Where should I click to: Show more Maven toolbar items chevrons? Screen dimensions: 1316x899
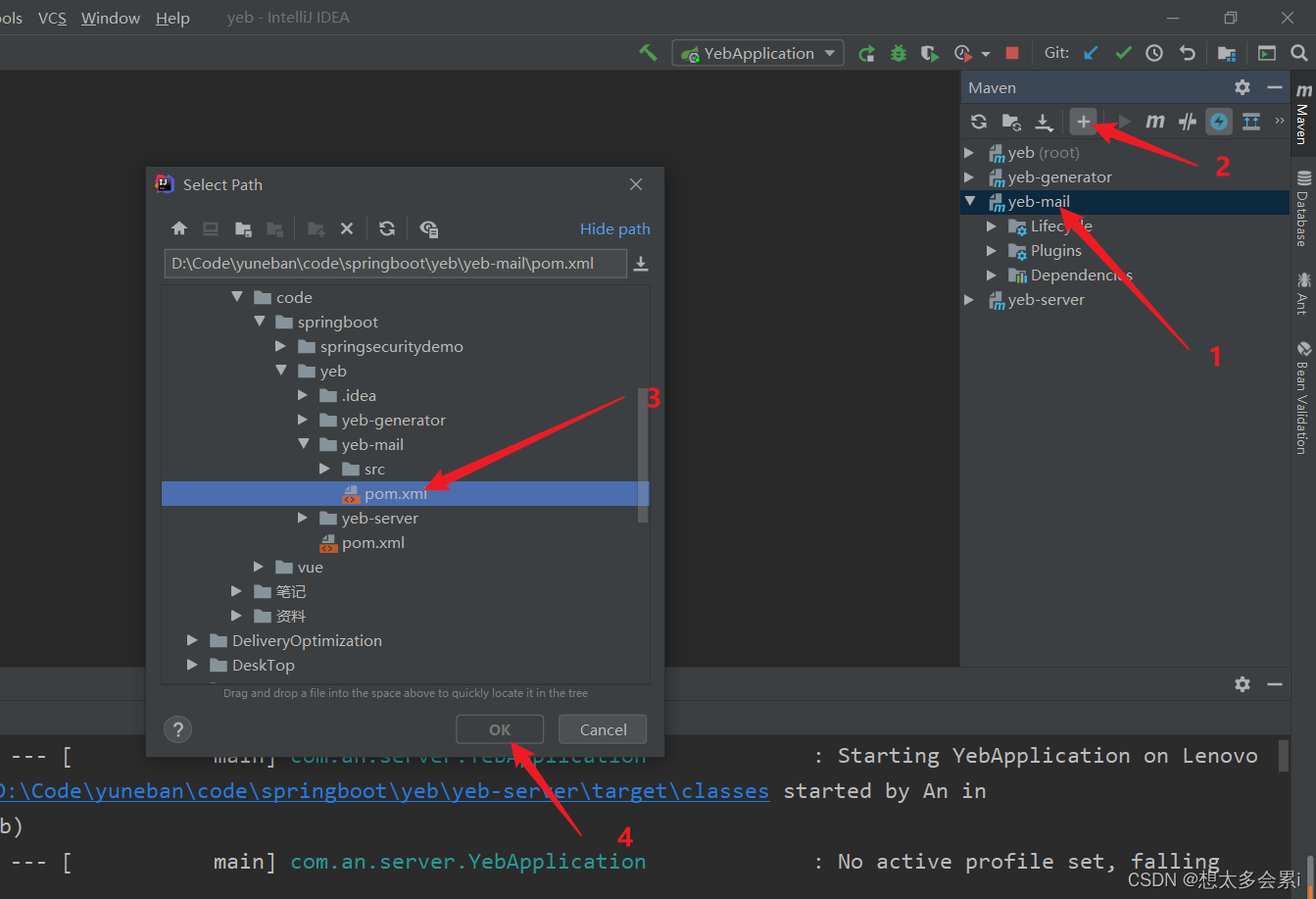point(1279,122)
